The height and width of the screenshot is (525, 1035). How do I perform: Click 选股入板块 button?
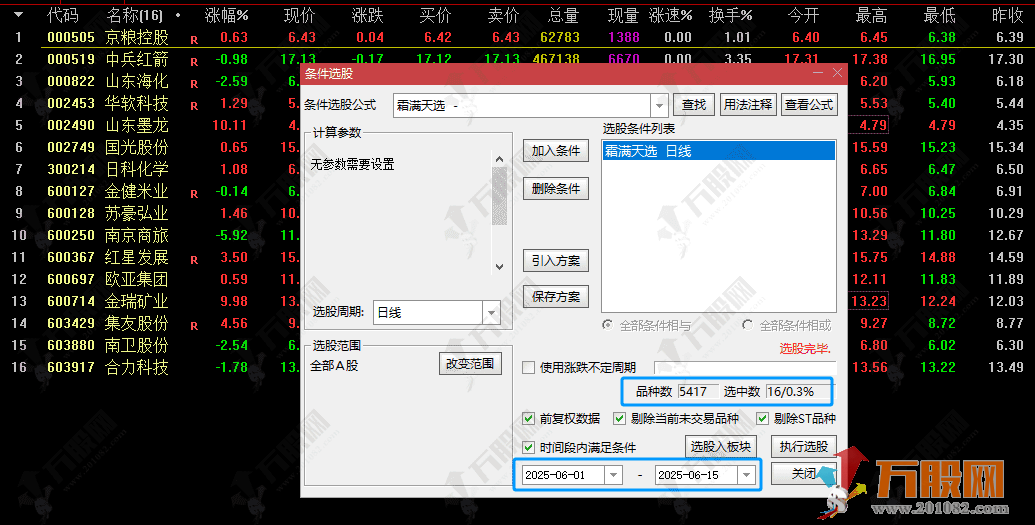(x=721, y=447)
